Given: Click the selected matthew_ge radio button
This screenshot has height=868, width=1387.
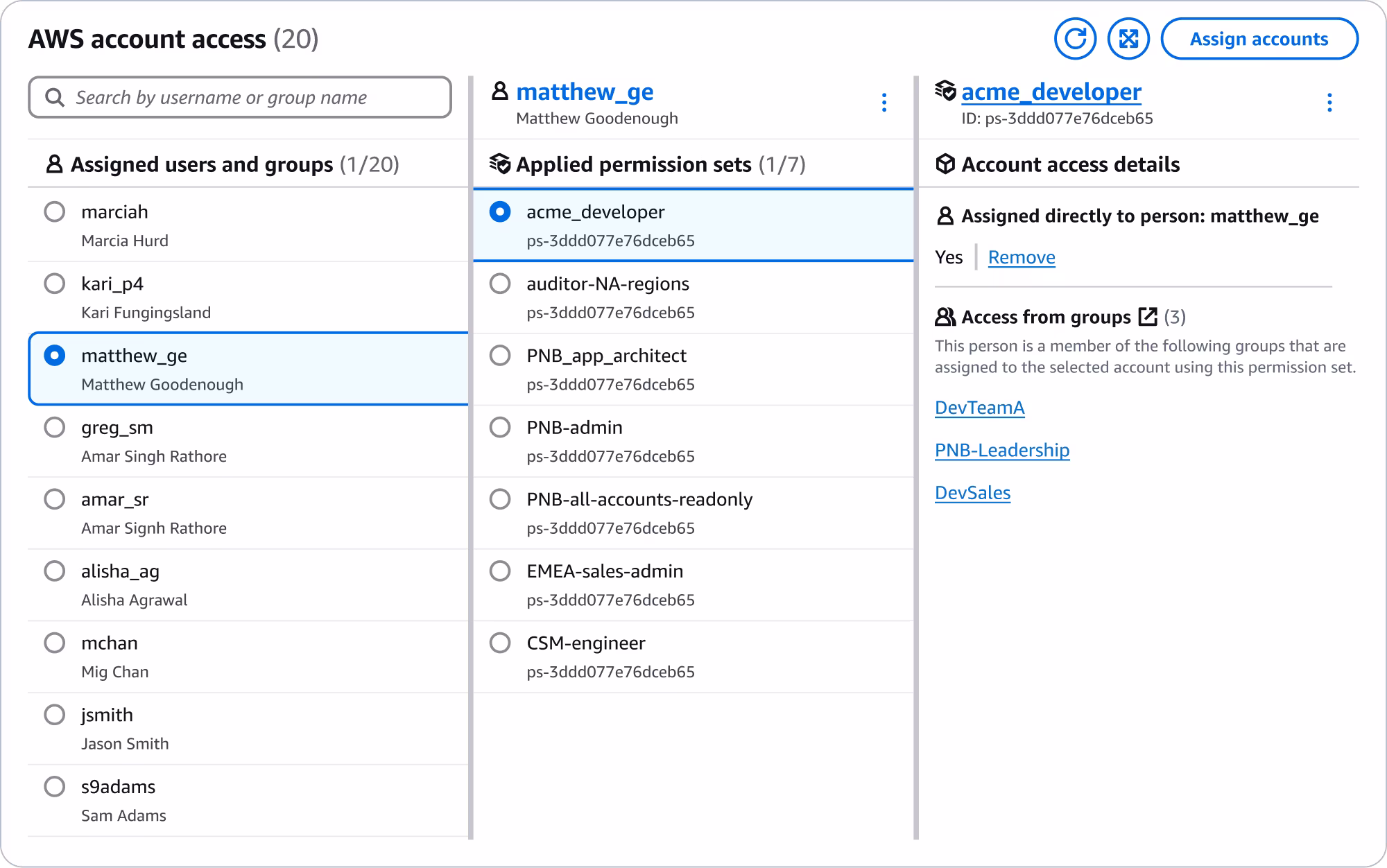Looking at the screenshot, I should tap(55, 356).
